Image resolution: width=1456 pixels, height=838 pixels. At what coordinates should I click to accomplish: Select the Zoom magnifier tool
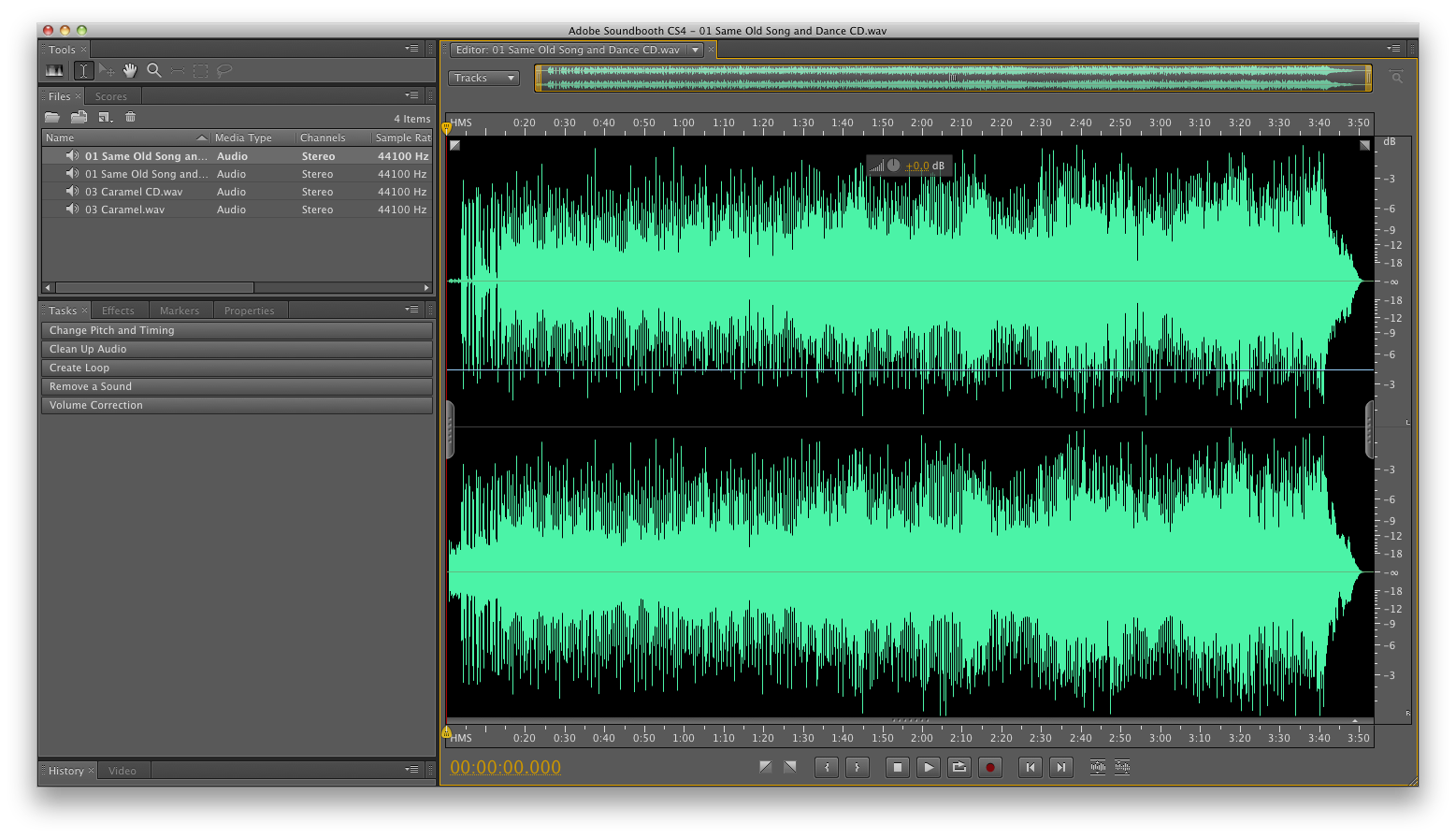(x=154, y=70)
